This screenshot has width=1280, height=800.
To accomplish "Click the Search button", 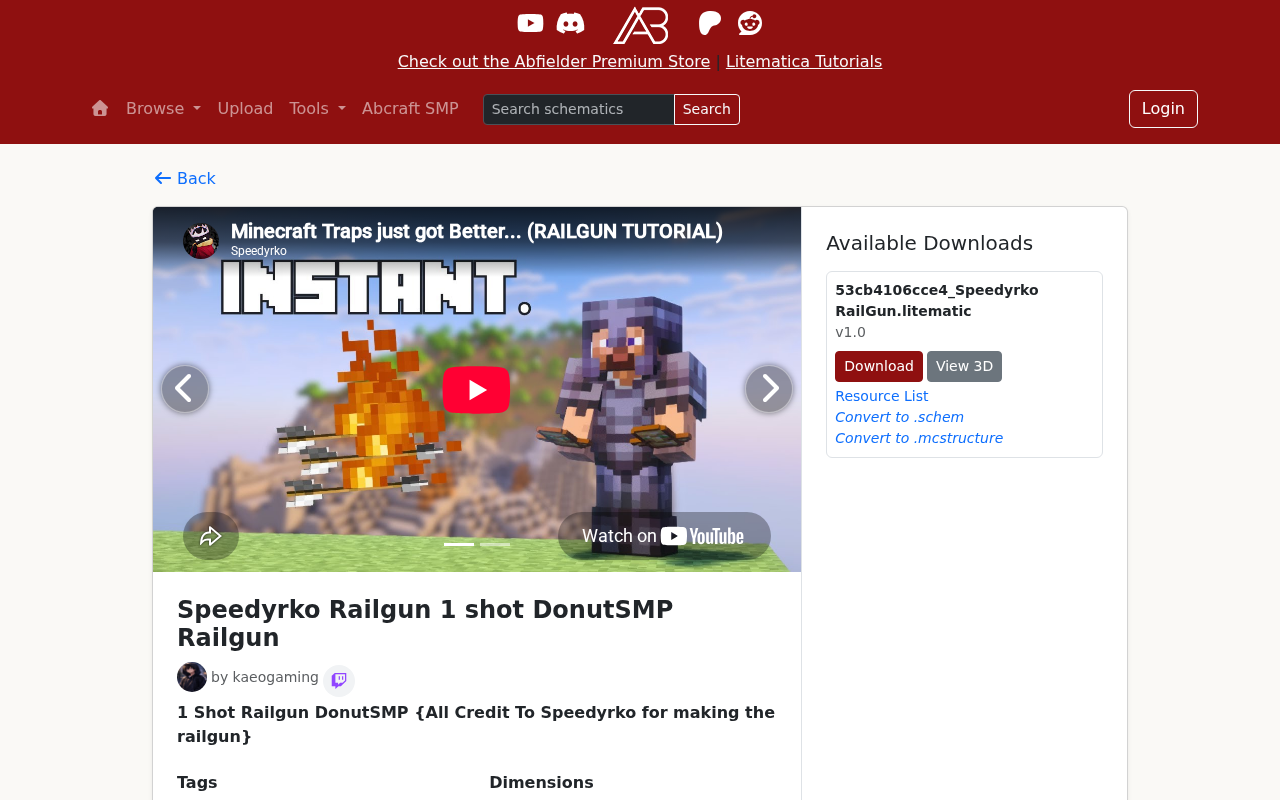I will [707, 109].
